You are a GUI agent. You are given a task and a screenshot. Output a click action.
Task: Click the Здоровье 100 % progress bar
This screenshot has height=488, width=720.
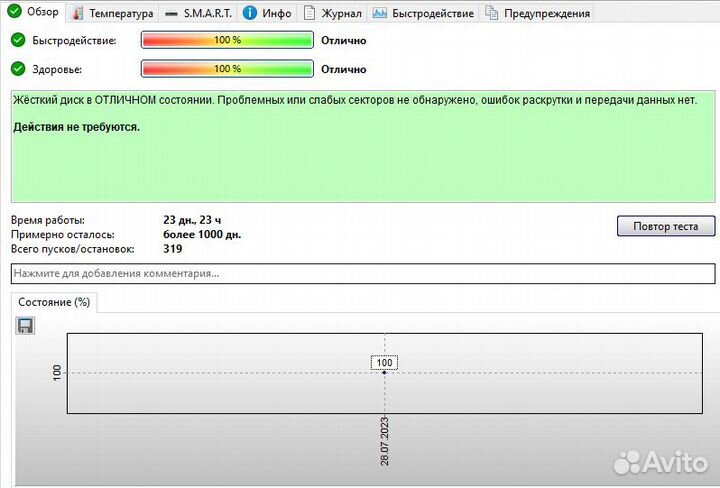227,69
